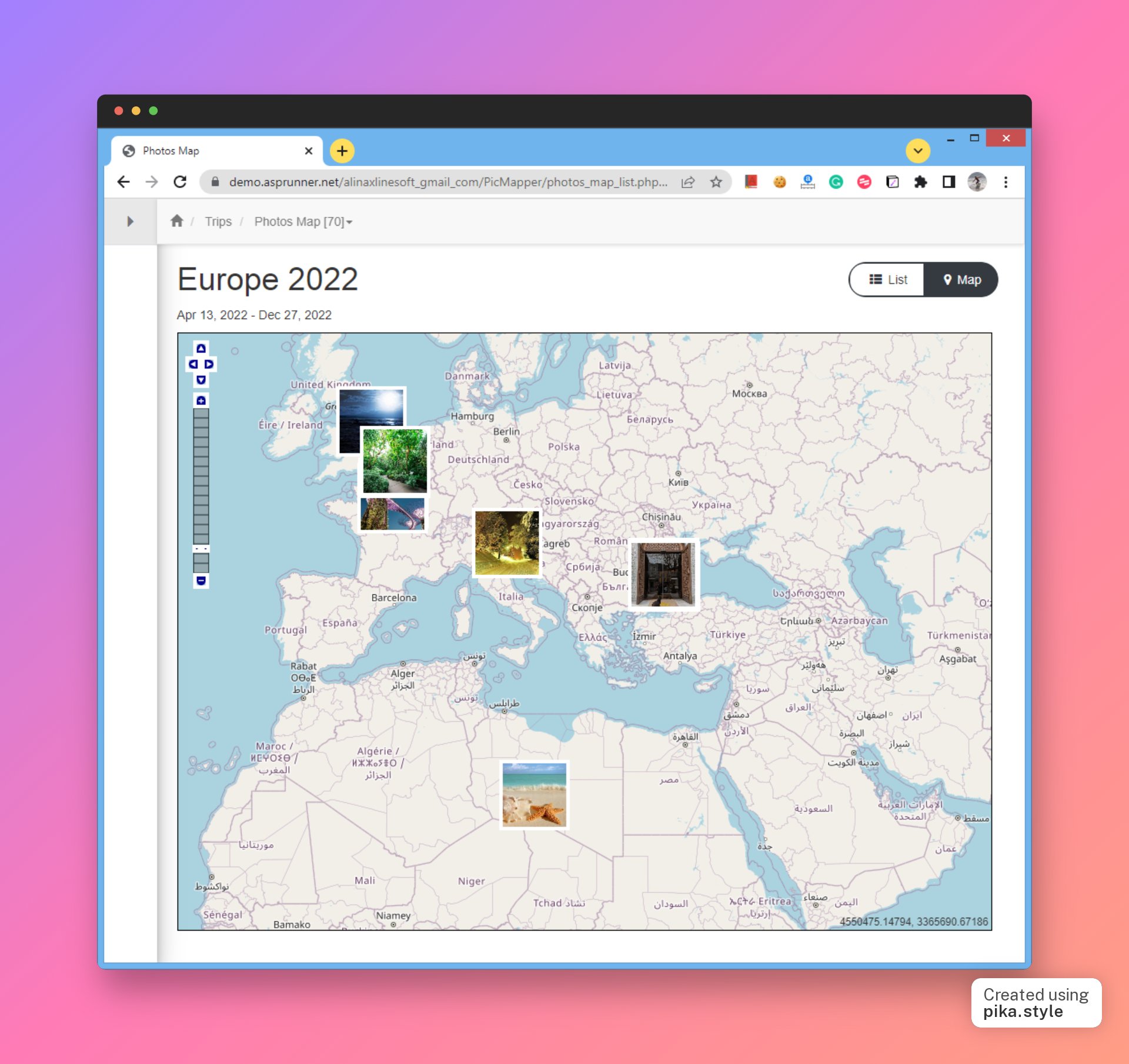The image size is (1129, 1064).
Task: Open a new tab with plus button
Action: (x=342, y=150)
